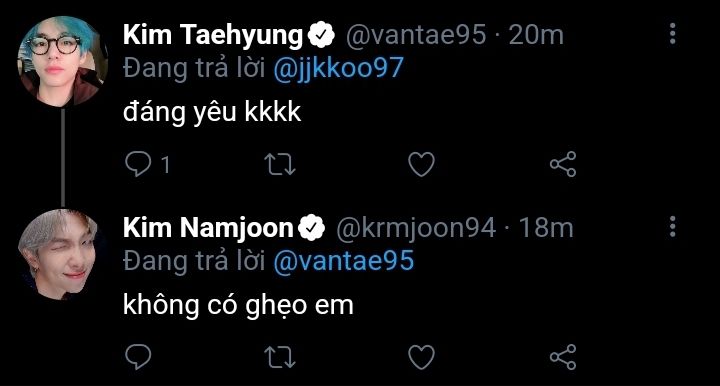Image resolution: width=720 pixels, height=386 pixels.
Task: Click the @krmjoon94 handle
Action: tap(416, 228)
